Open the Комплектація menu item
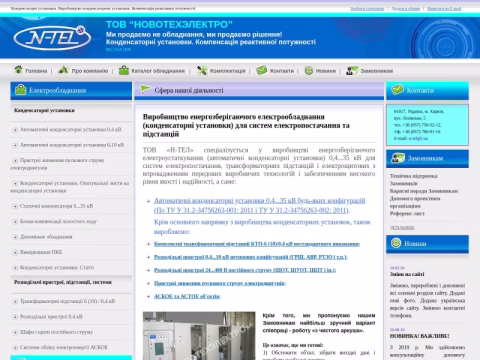480x360 pixels. click(x=227, y=71)
